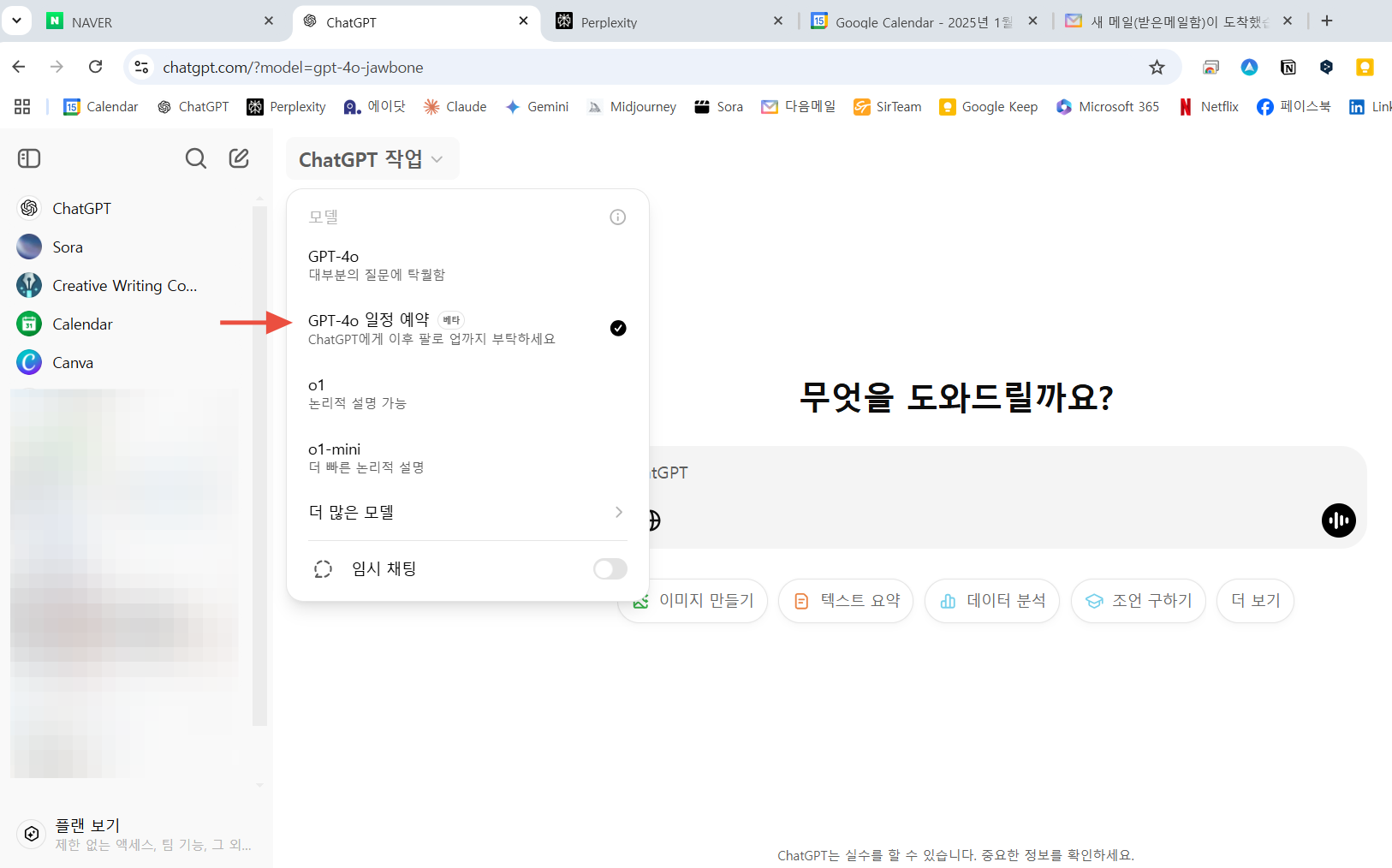Open the Gemini bookmark

[x=537, y=107]
